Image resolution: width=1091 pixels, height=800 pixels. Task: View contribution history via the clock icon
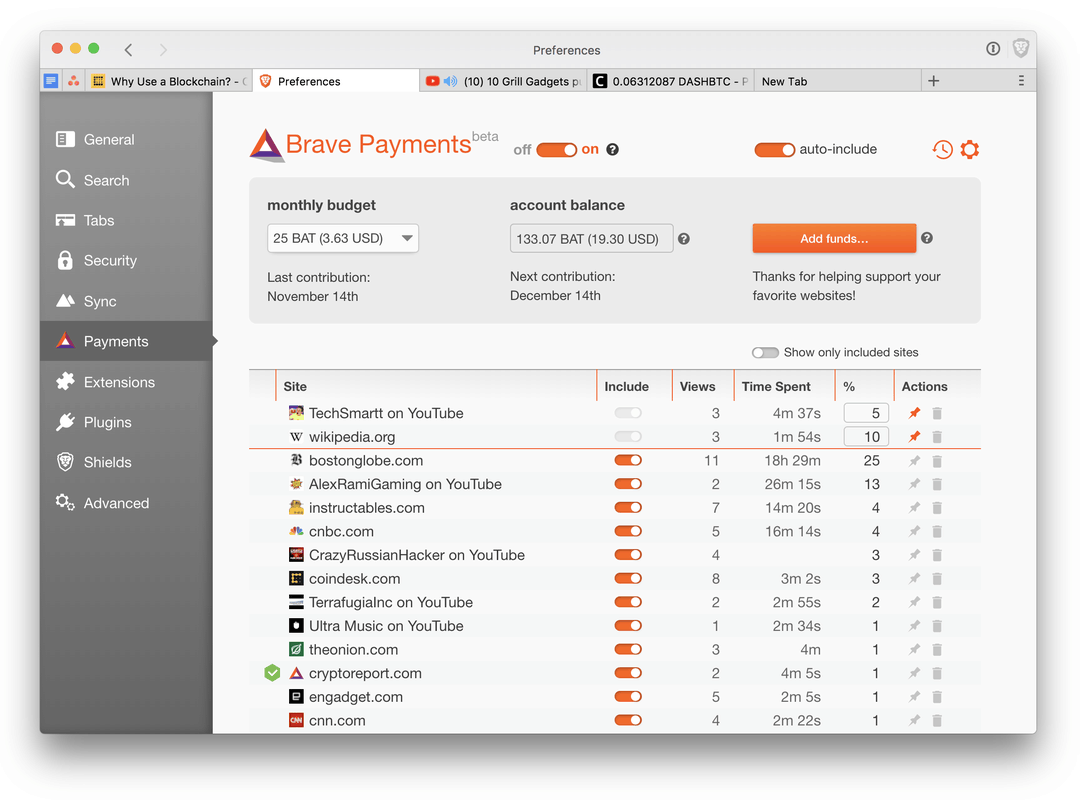[942, 149]
